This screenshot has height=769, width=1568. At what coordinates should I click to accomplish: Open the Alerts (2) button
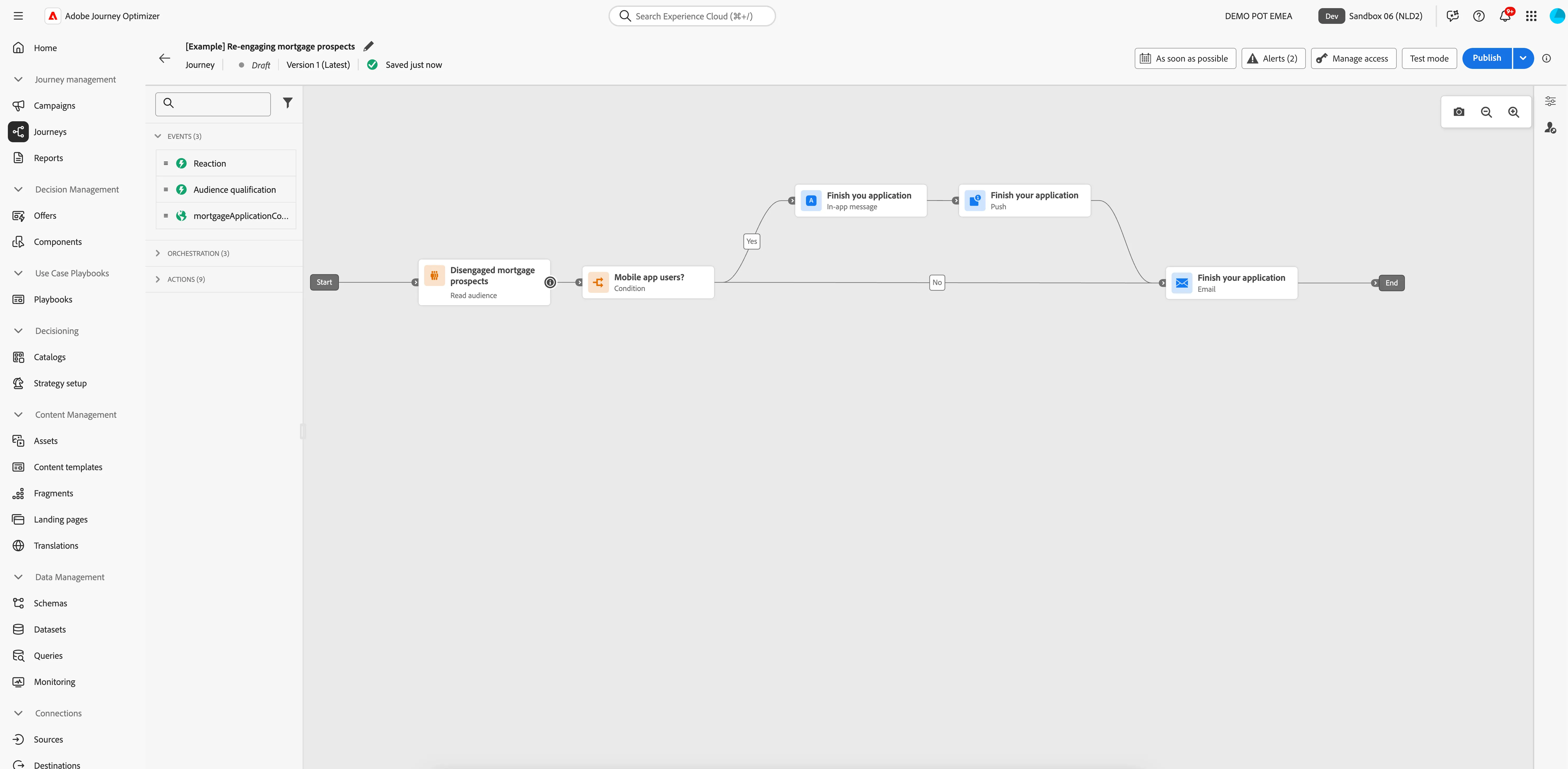tap(1273, 58)
